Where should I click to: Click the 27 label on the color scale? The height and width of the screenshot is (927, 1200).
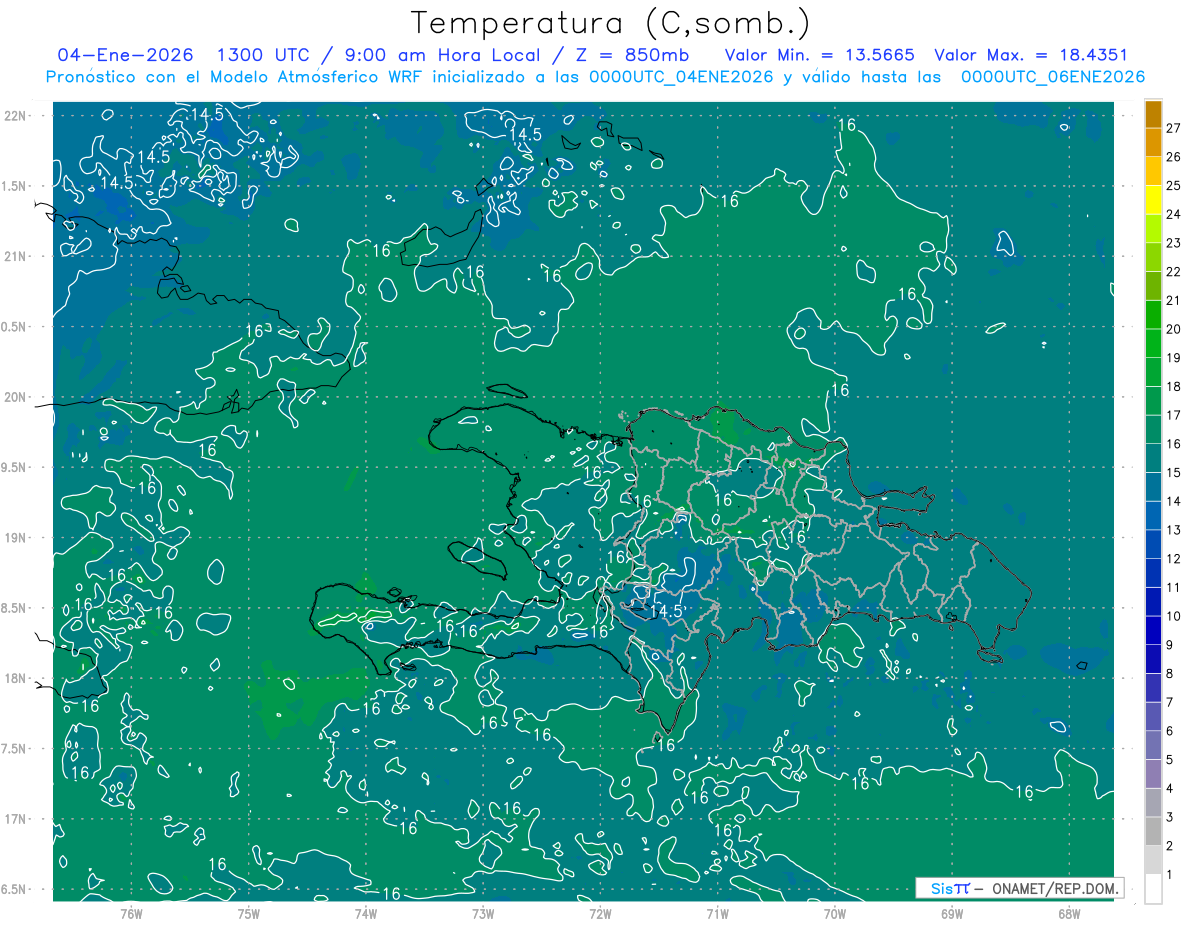[x=1174, y=128]
